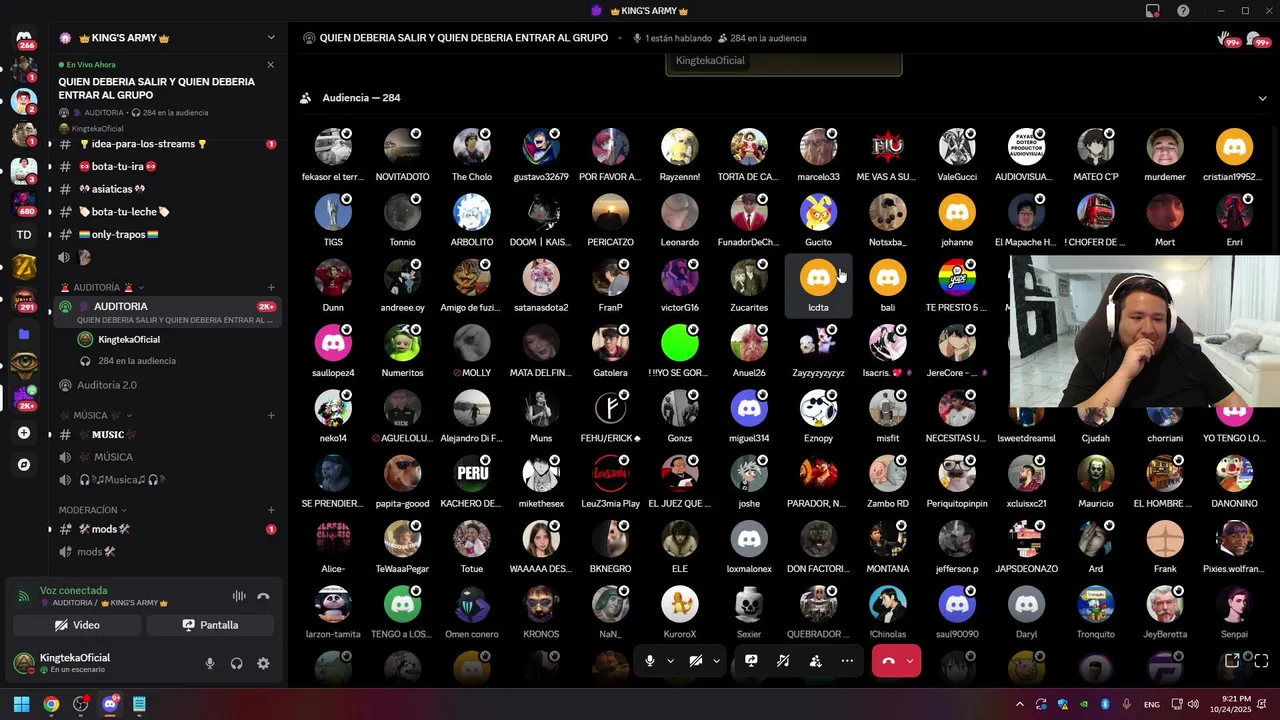Create channel plus in AUDITORÍA category

coord(270,287)
